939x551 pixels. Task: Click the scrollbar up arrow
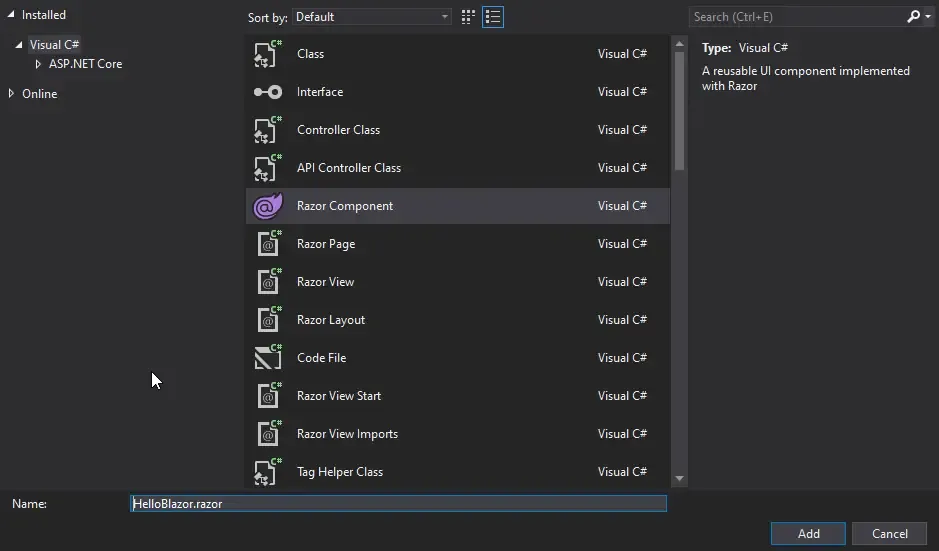coord(679,44)
